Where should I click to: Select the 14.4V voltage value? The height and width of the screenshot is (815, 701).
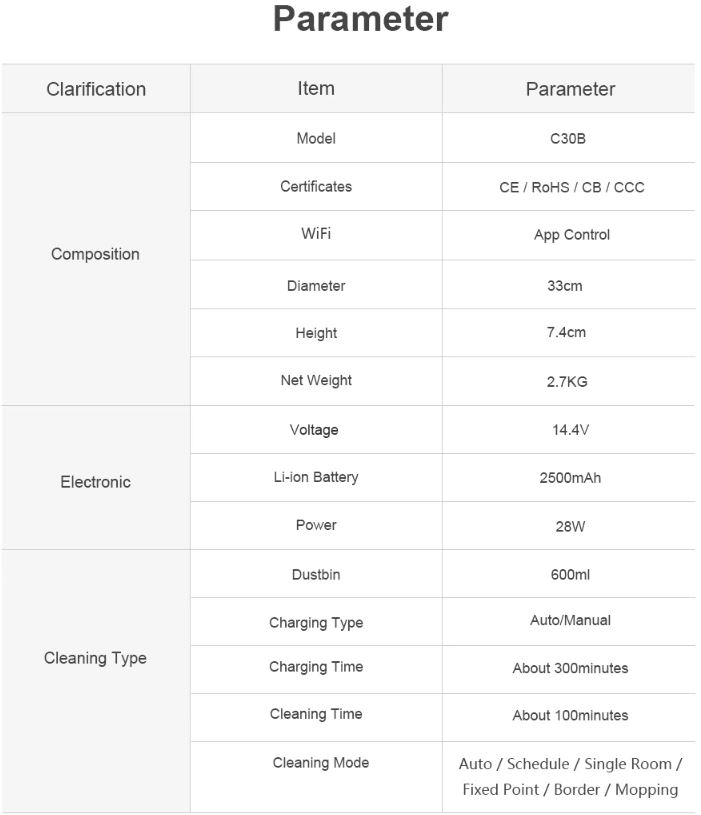[570, 430]
